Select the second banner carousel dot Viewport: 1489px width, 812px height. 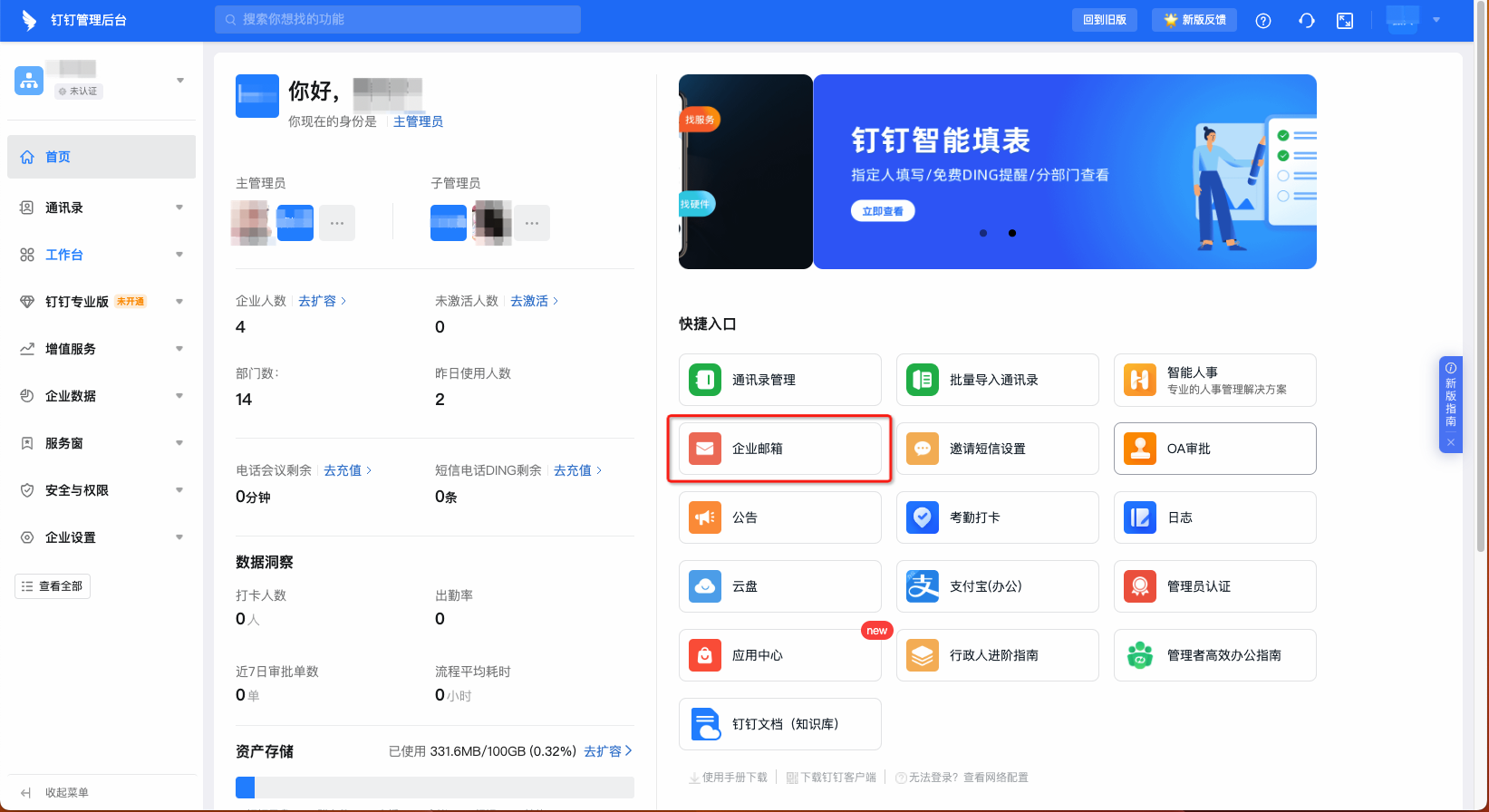(x=1012, y=233)
